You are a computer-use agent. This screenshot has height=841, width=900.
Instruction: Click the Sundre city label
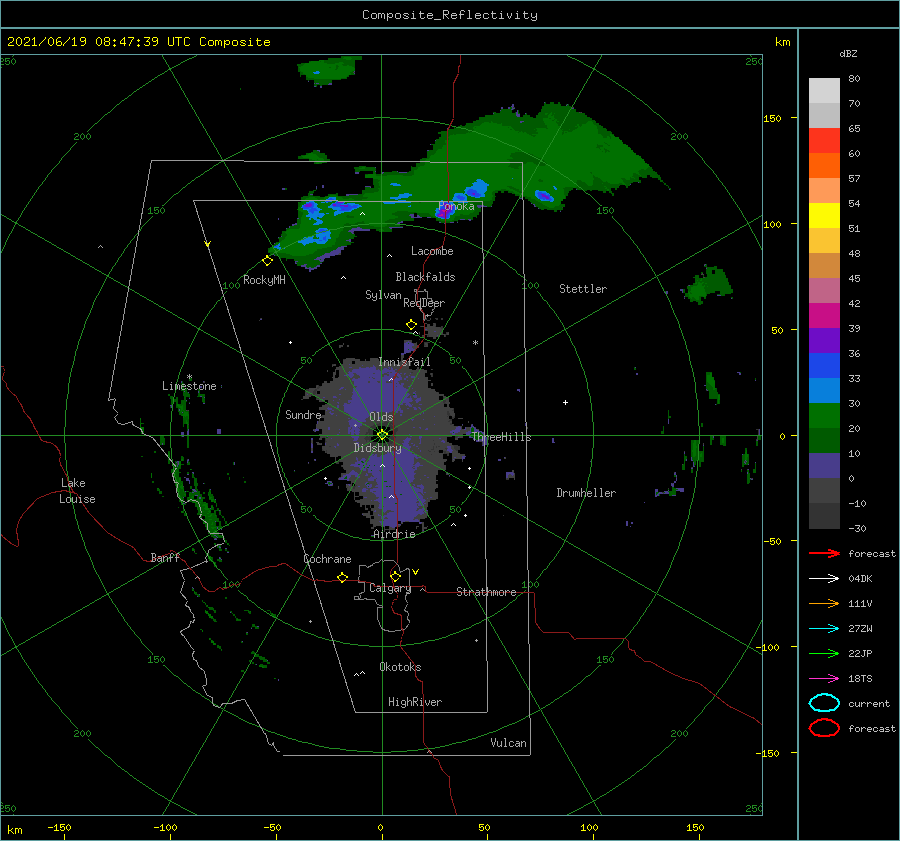click(x=304, y=414)
